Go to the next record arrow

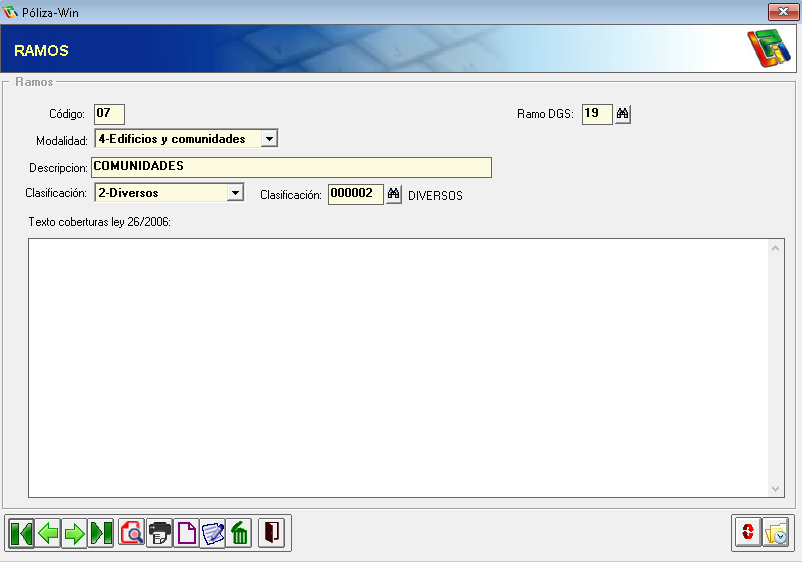(x=75, y=533)
